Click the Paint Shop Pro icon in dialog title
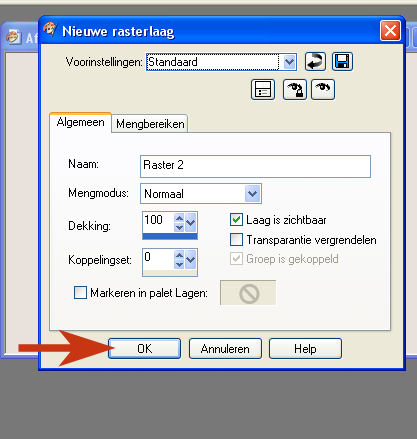This screenshot has width=417, height=439. tap(50, 30)
